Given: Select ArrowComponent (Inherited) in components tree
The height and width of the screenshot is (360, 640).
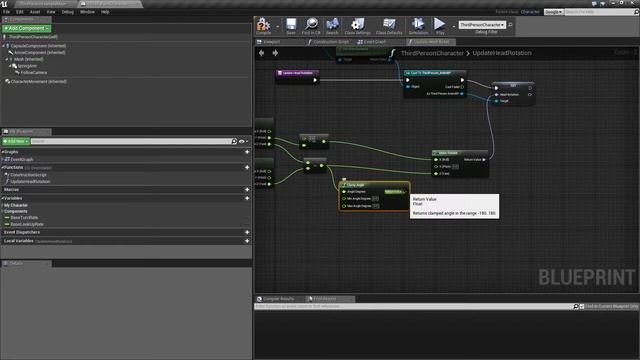Looking at the screenshot, I should (40, 52).
